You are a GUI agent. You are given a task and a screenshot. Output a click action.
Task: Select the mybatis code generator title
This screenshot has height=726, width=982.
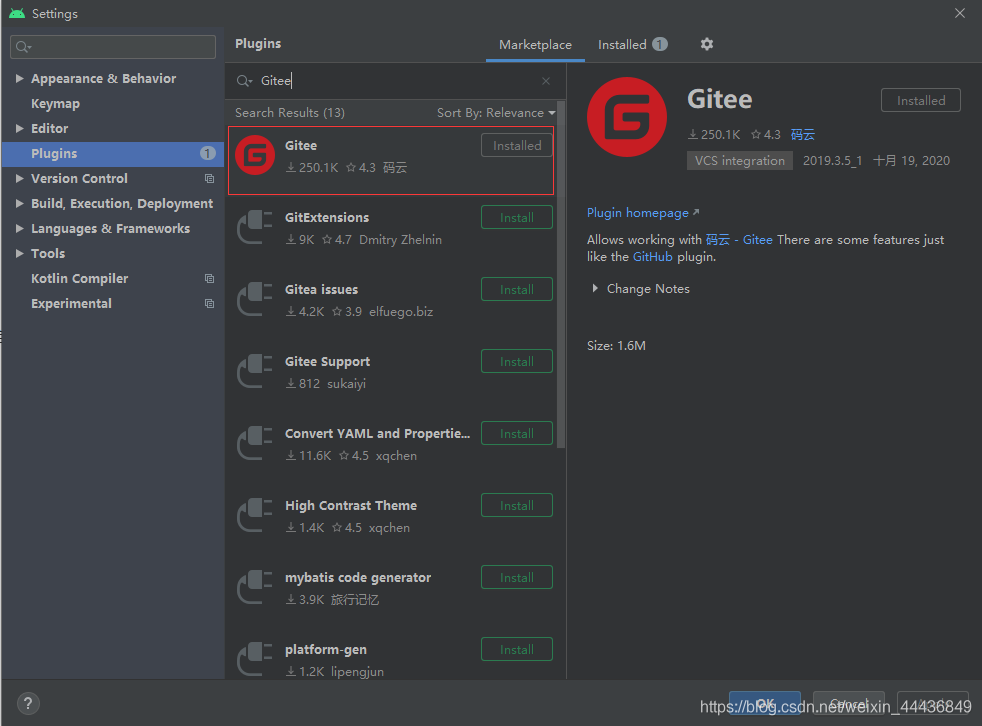click(358, 578)
